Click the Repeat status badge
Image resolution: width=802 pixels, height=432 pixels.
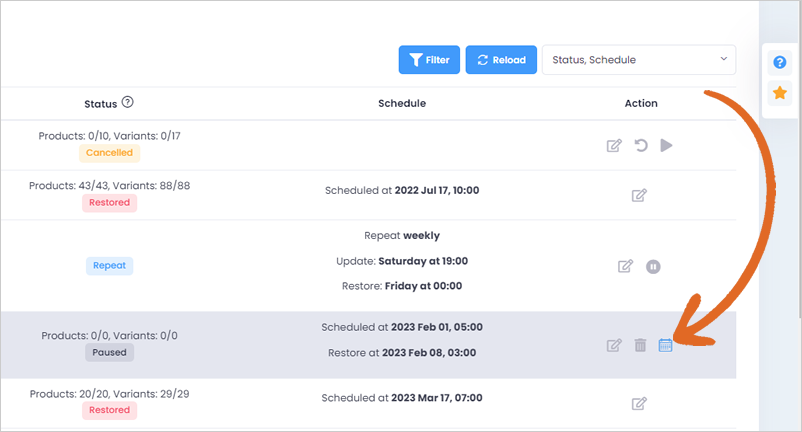(x=109, y=266)
